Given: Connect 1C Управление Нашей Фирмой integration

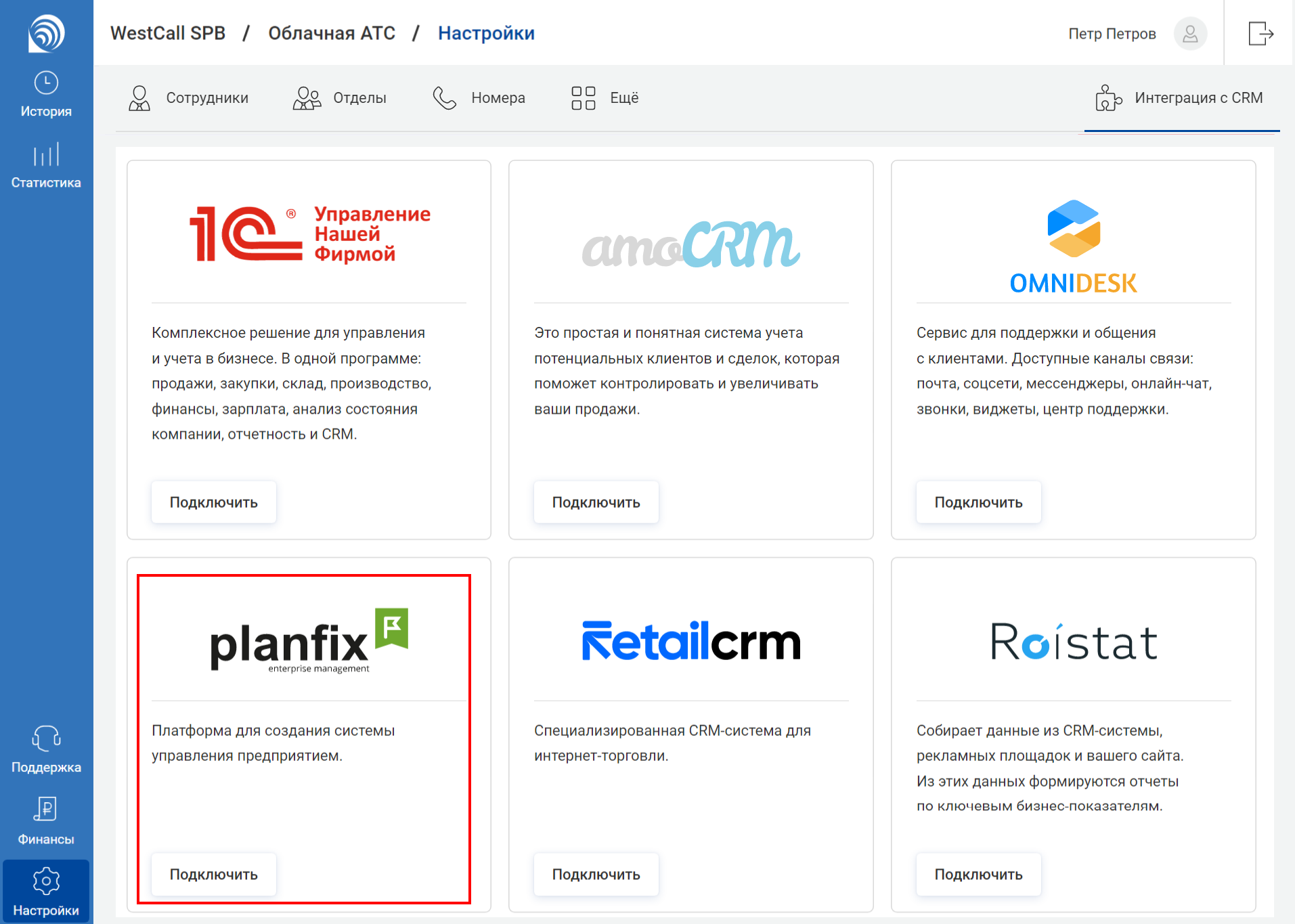Looking at the screenshot, I should (x=214, y=502).
